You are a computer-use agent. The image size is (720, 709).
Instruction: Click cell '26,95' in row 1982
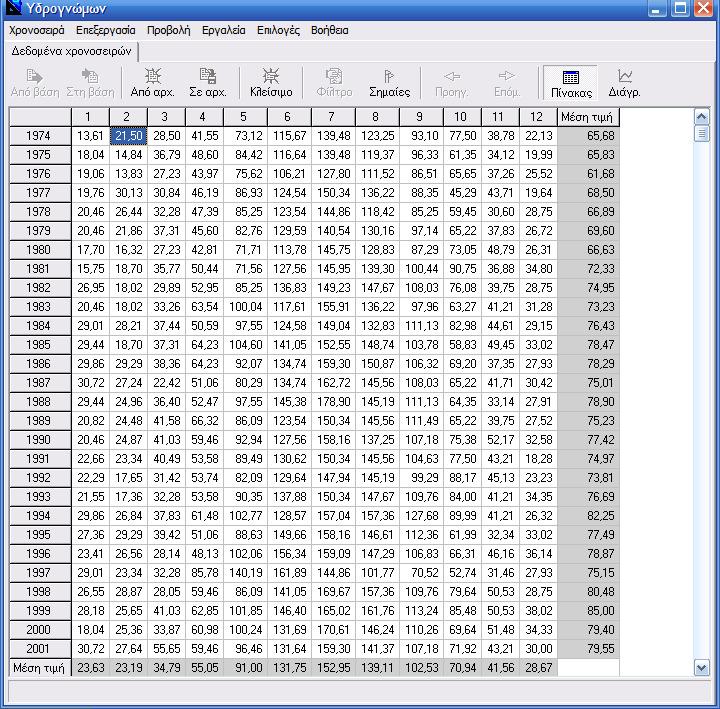(90, 288)
